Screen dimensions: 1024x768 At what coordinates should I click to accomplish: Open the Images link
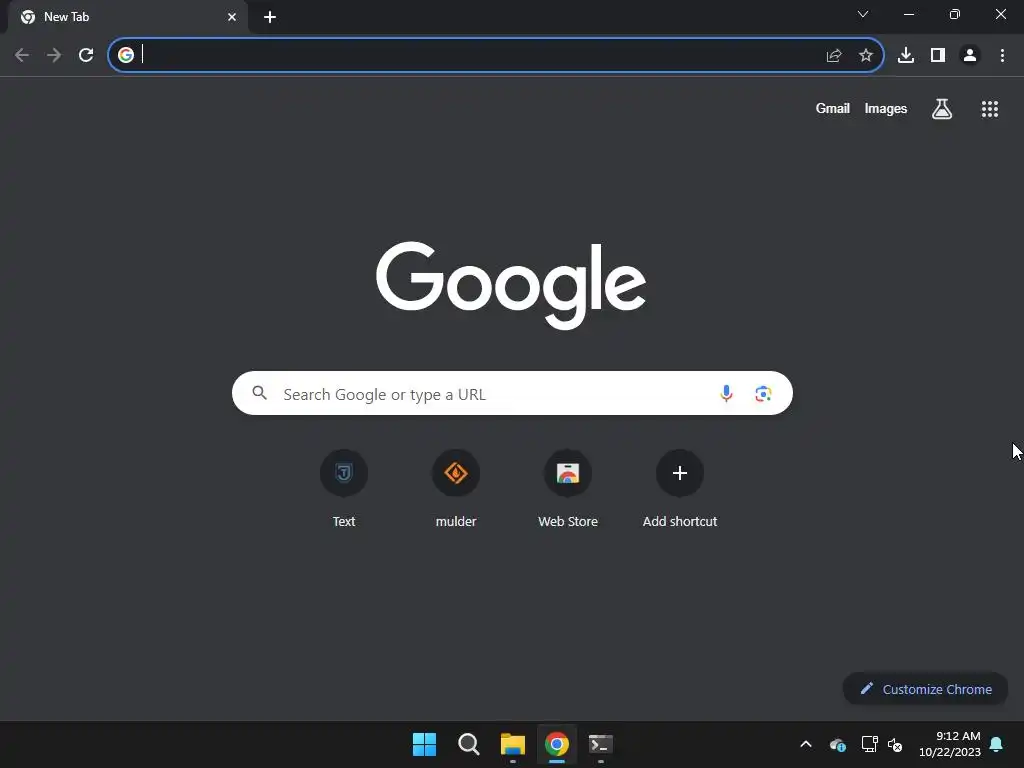[886, 108]
